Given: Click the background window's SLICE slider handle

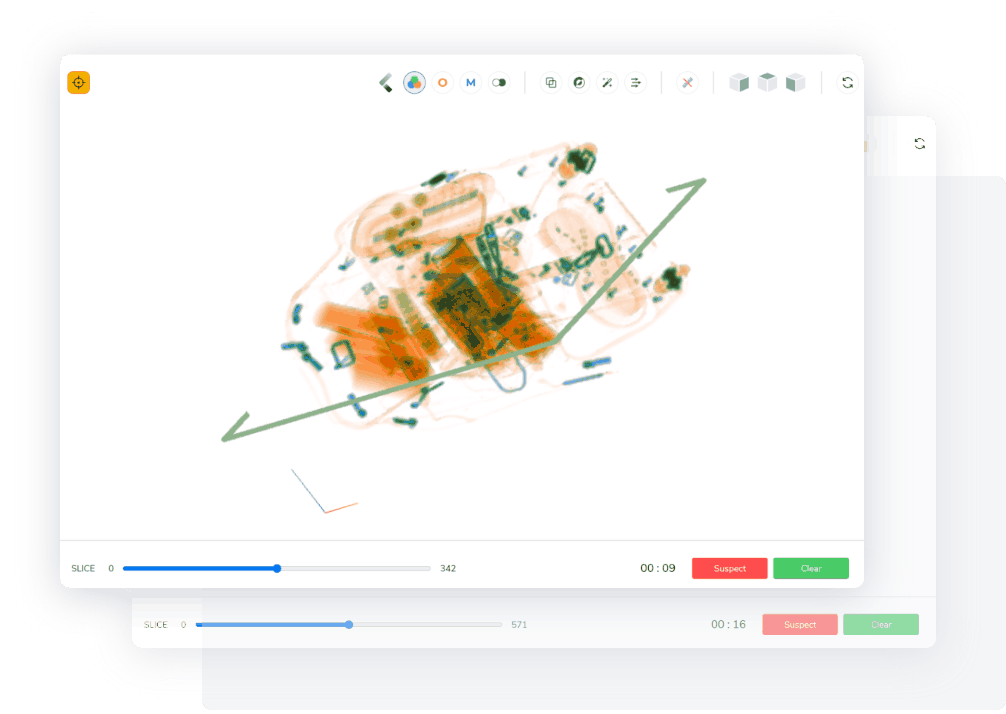Looking at the screenshot, I should 349,624.
